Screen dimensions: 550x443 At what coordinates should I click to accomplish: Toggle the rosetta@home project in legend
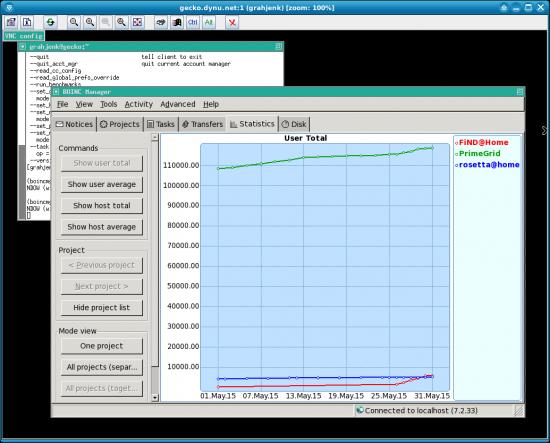487,165
